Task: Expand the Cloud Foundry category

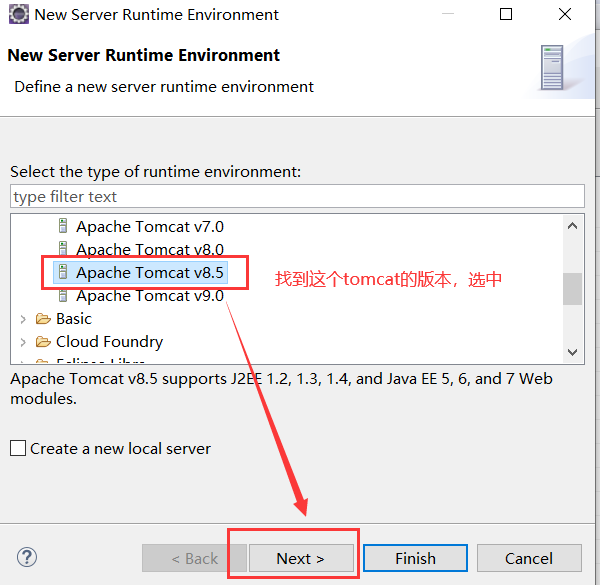Action: (x=23, y=342)
